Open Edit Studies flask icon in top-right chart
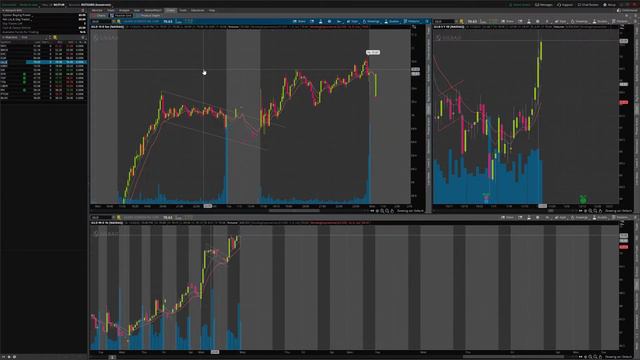The width and height of the screenshot is (640, 360). pyautogui.click(x=529, y=21)
